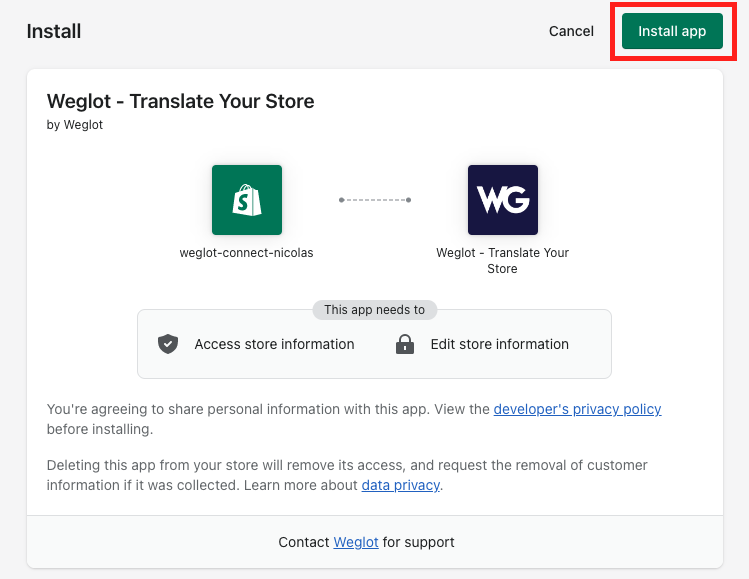Click the app name caption under WG logo
The width and height of the screenshot is (749, 579).
[503, 261]
